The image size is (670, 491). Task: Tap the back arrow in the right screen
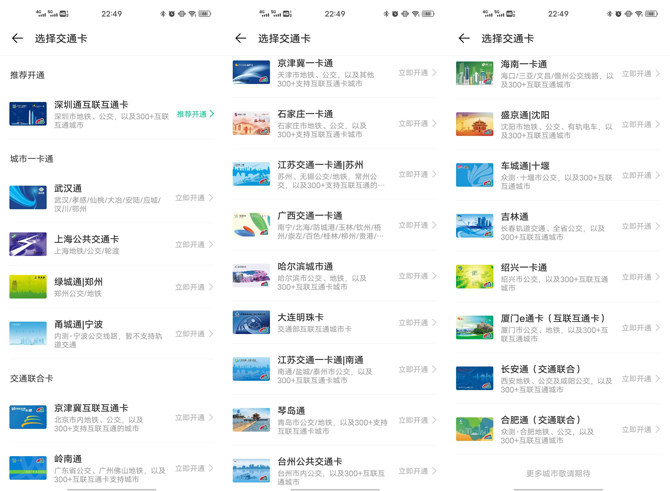coord(464,38)
